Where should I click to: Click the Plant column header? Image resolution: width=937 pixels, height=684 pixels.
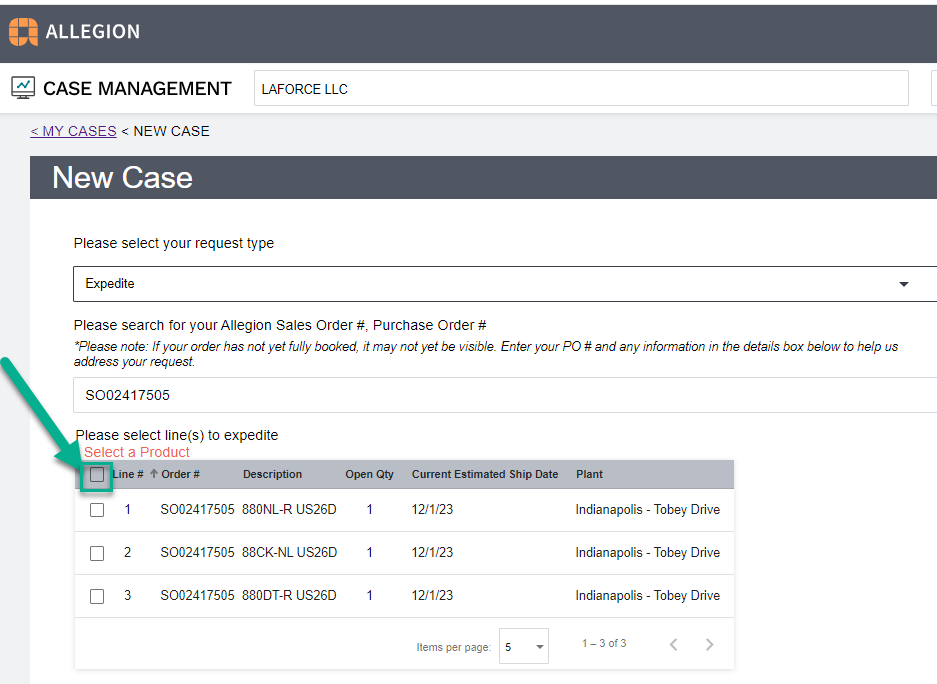589,474
